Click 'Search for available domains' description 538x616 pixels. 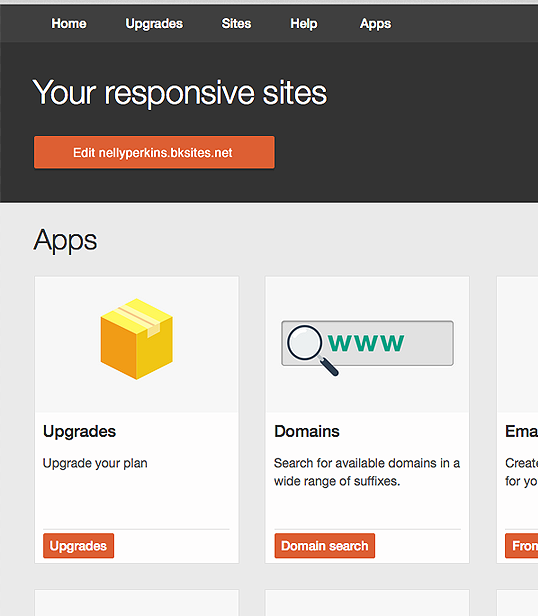(367, 472)
